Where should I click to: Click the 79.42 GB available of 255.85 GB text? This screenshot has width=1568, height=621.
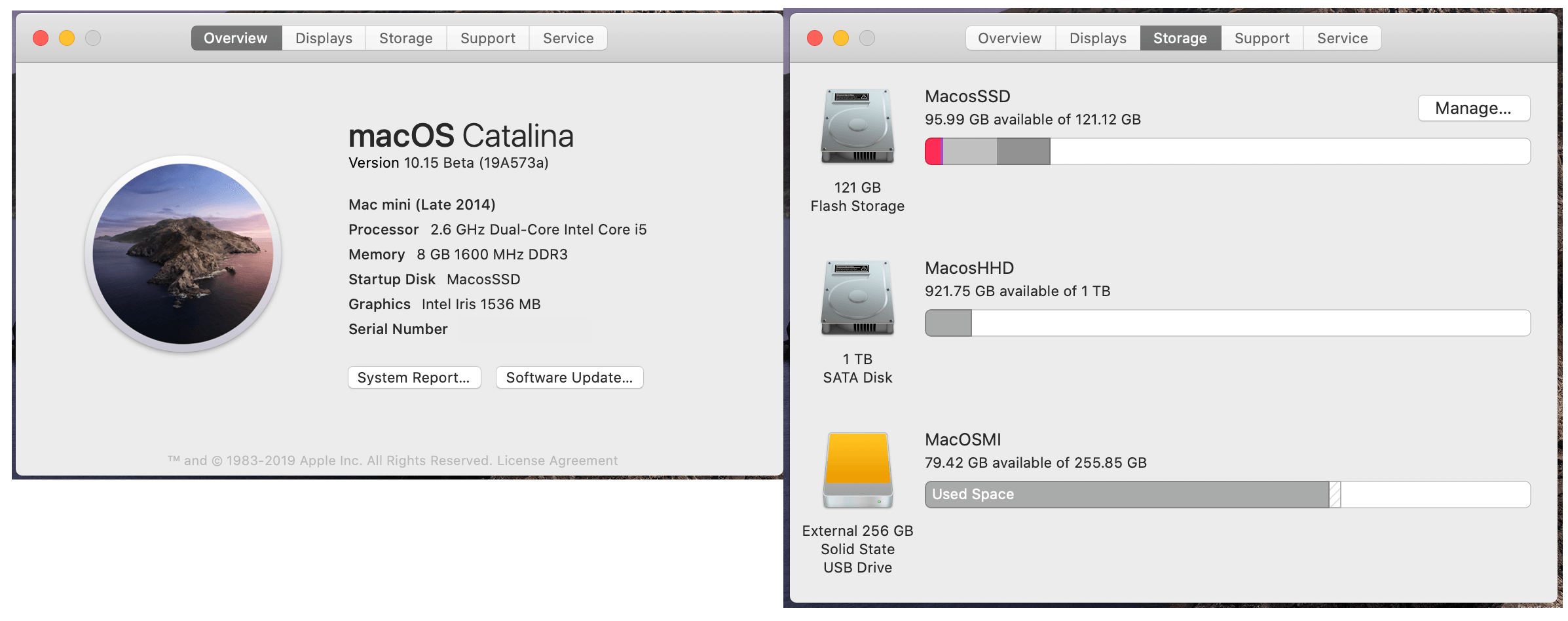[1036, 462]
